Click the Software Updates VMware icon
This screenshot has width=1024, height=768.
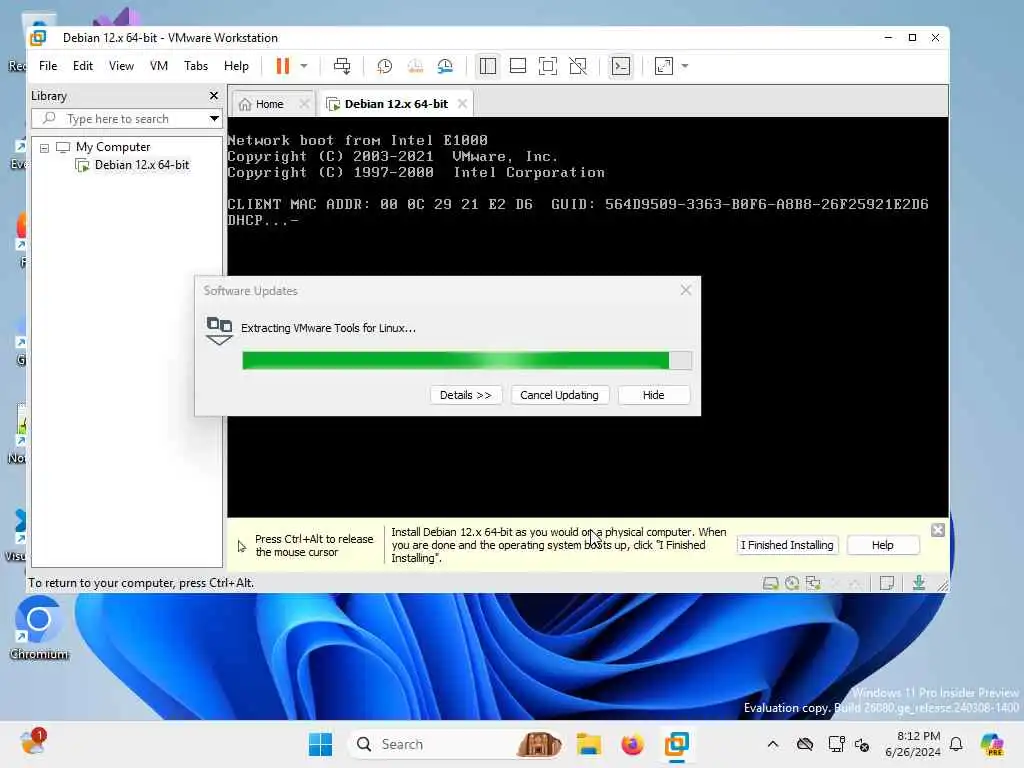coord(219,330)
